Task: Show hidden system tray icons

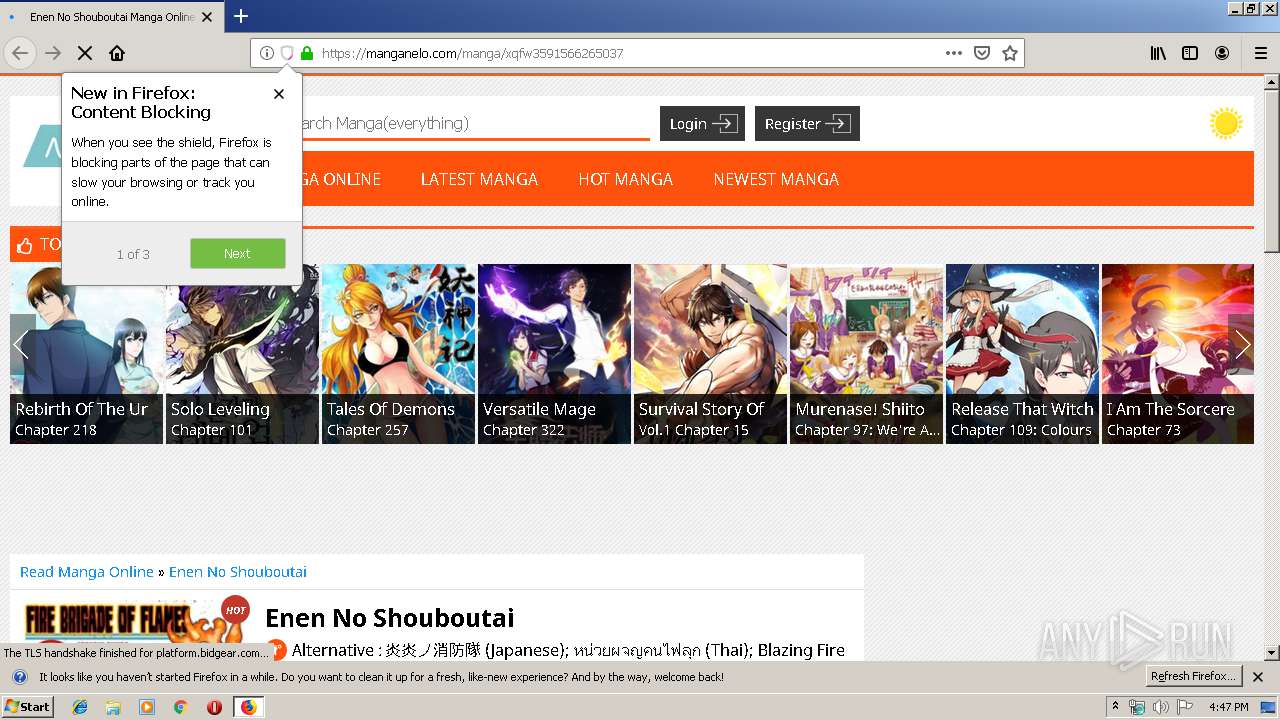Action: point(1115,707)
